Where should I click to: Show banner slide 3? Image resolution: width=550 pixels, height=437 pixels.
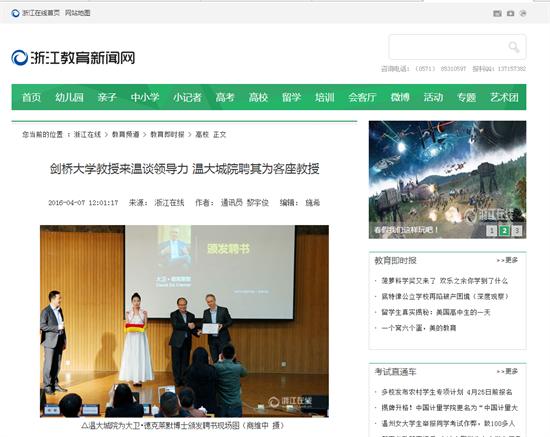[x=517, y=230]
